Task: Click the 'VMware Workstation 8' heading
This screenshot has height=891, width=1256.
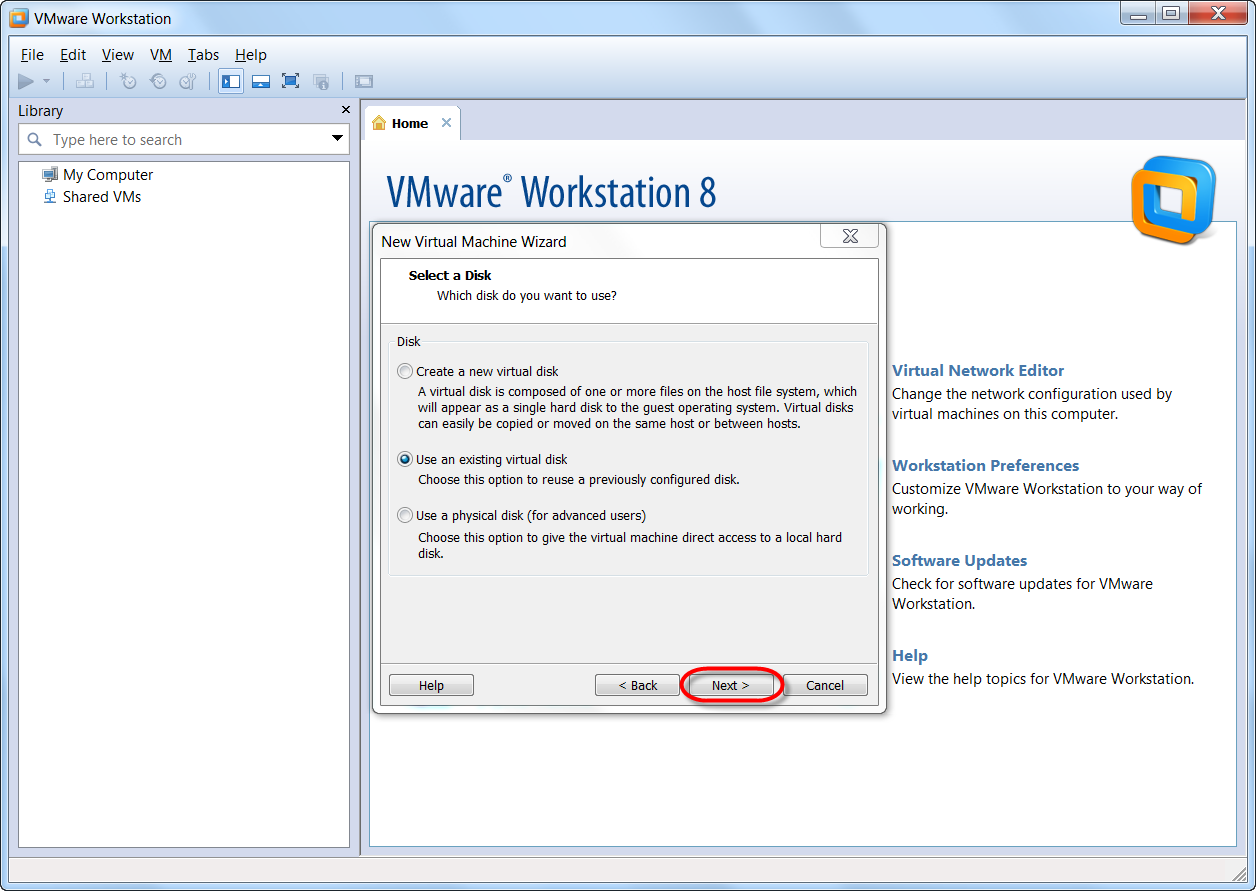Action: (551, 192)
